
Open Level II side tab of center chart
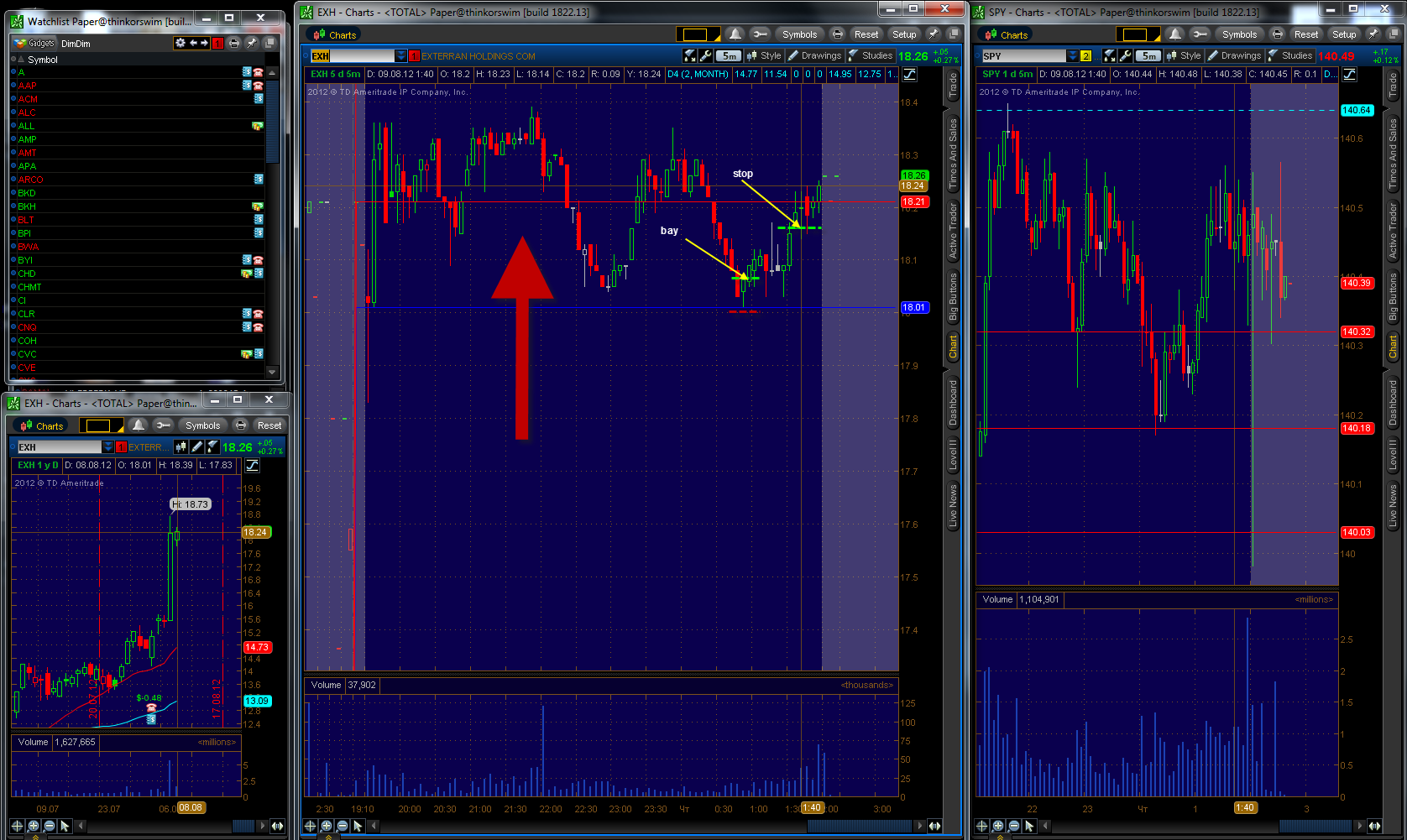point(953,454)
